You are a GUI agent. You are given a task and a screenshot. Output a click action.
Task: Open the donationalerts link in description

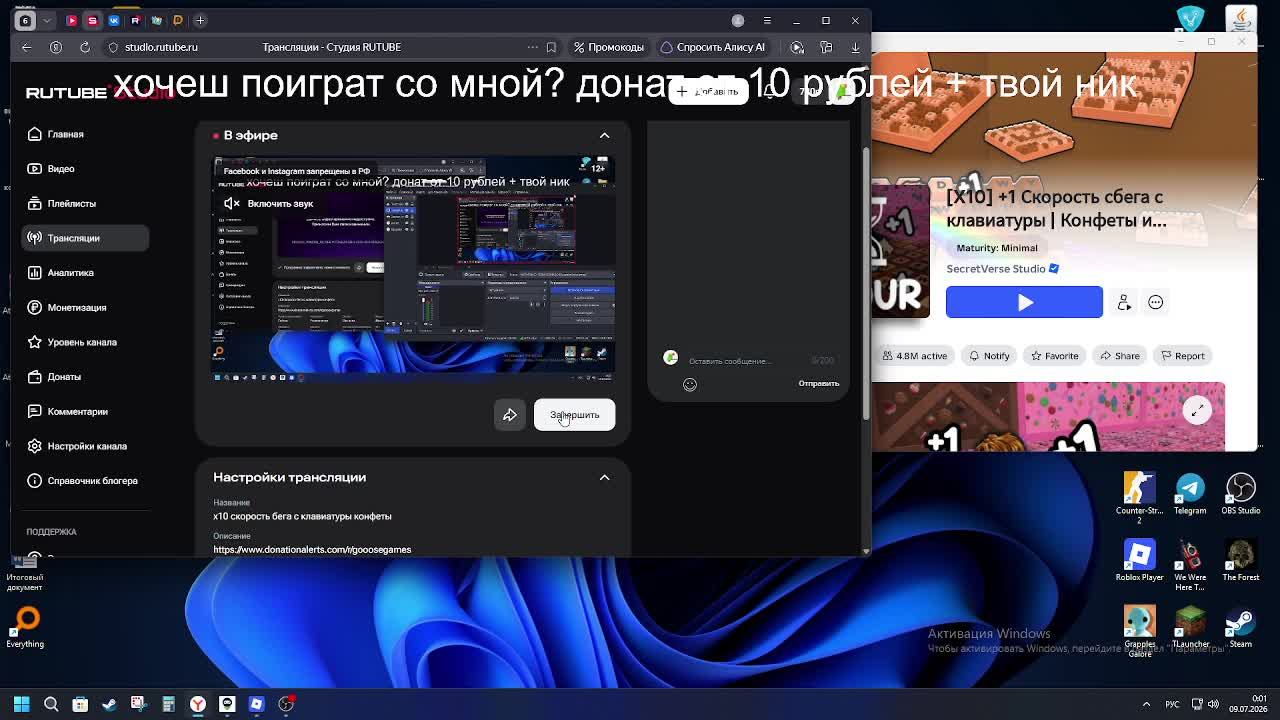click(312, 549)
